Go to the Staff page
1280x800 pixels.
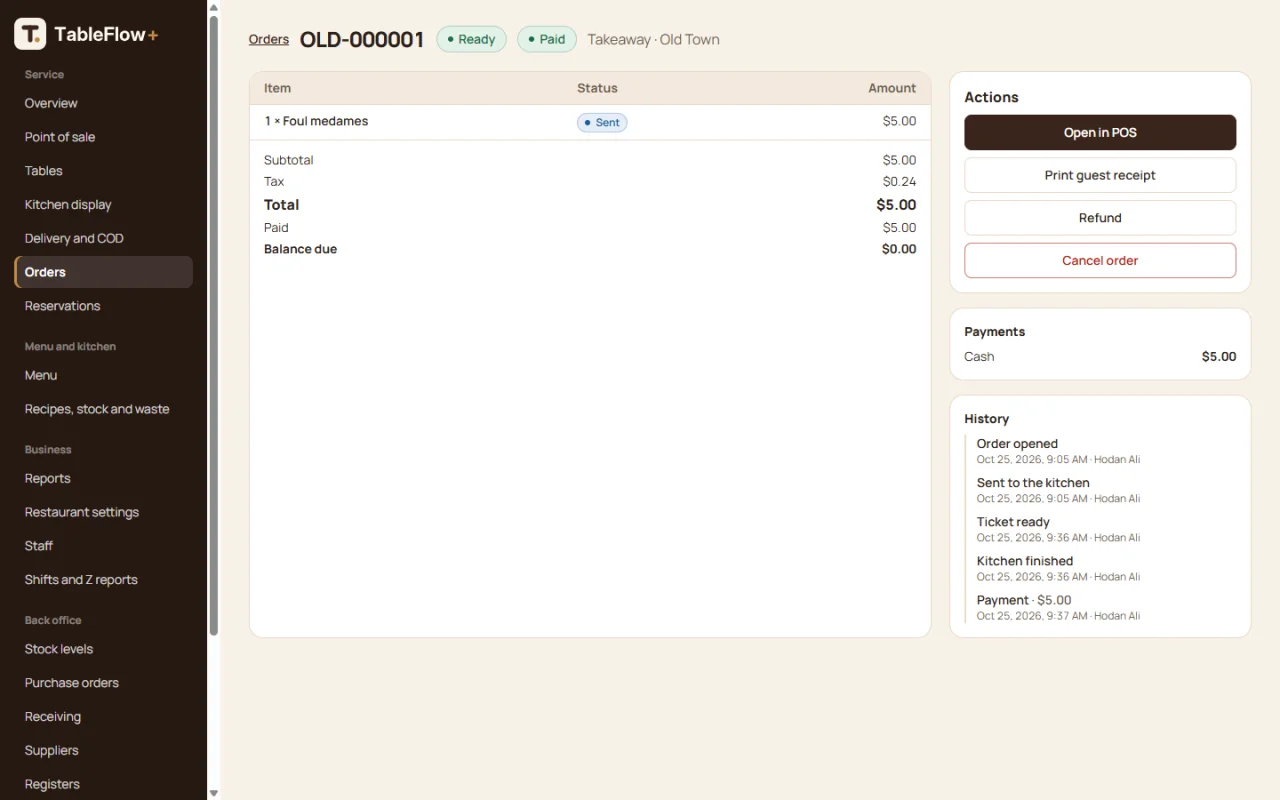[103, 546]
